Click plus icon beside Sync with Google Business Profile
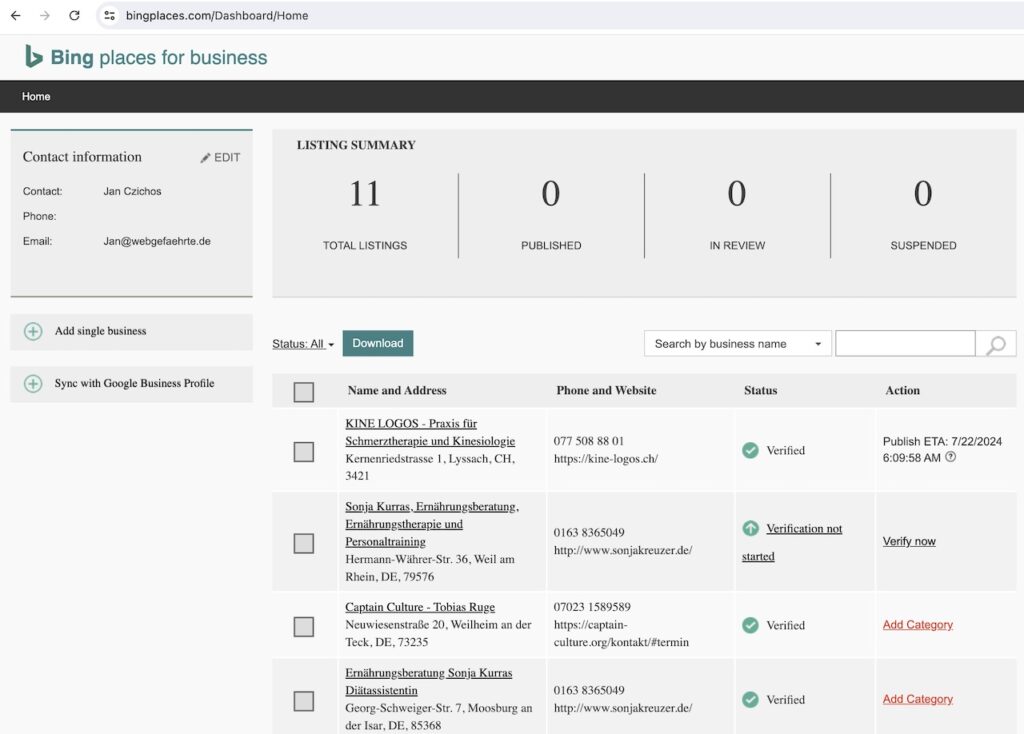 33,383
